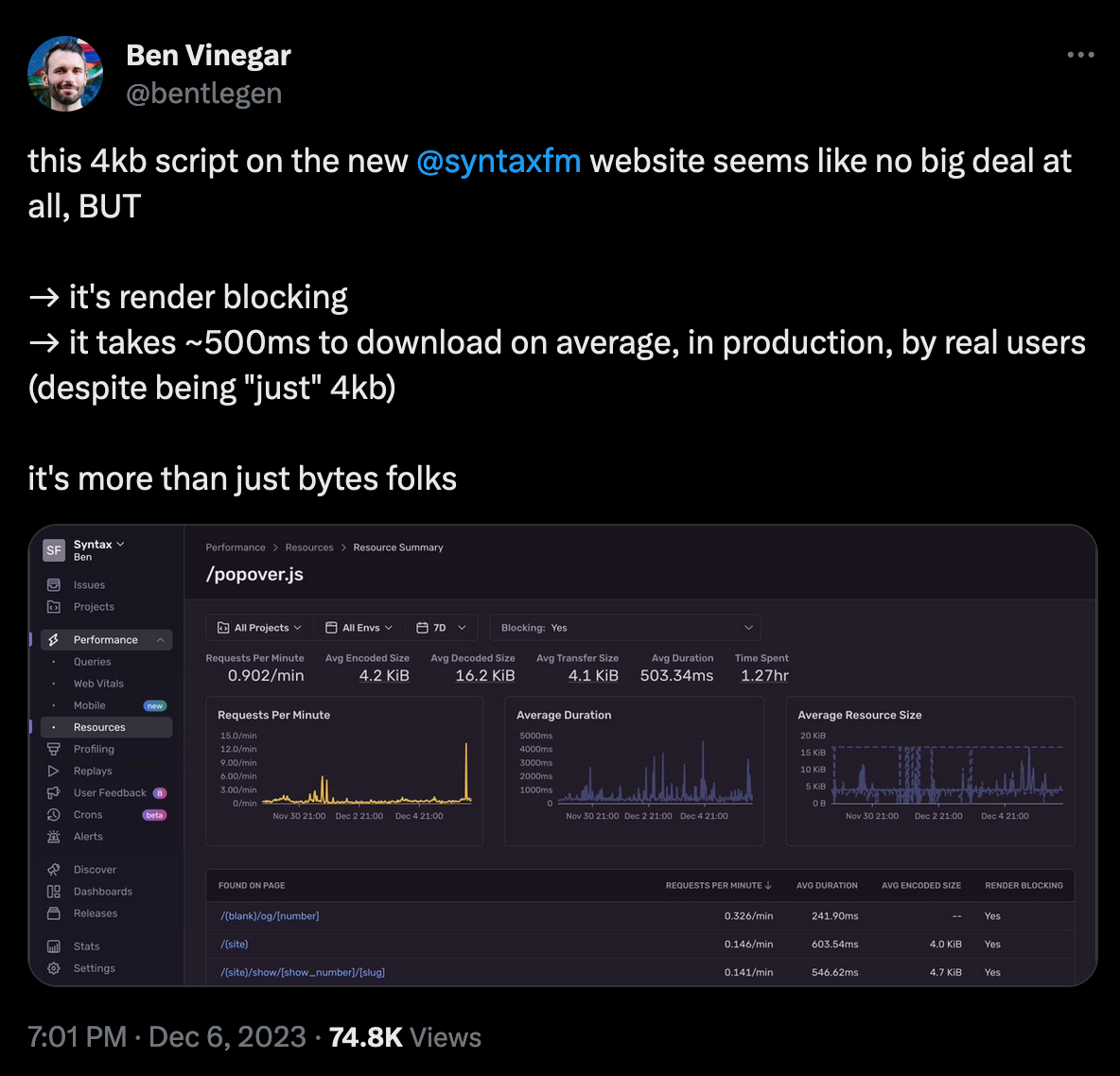Sort by Requests Per Minute column header
The width and height of the screenshot is (1120, 1076).
pos(718,886)
